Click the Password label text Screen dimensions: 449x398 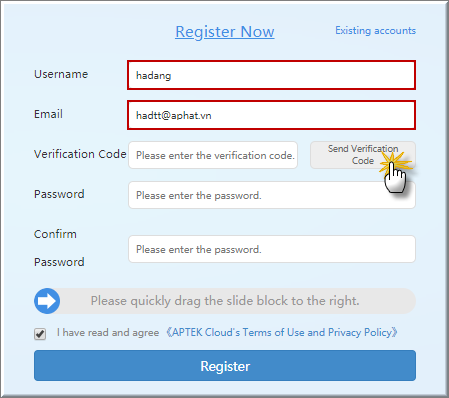[x=59, y=194]
